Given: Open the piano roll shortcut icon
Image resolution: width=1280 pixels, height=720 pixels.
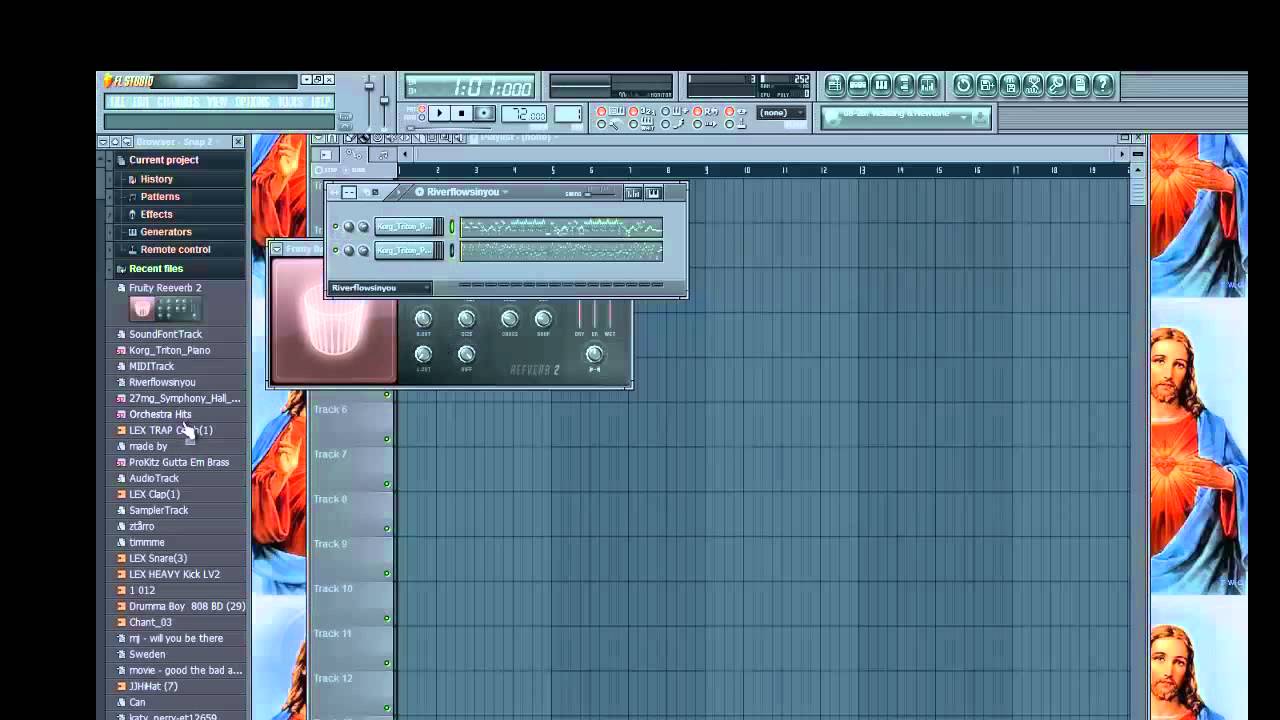Looking at the screenshot, I should coord(881,86).
